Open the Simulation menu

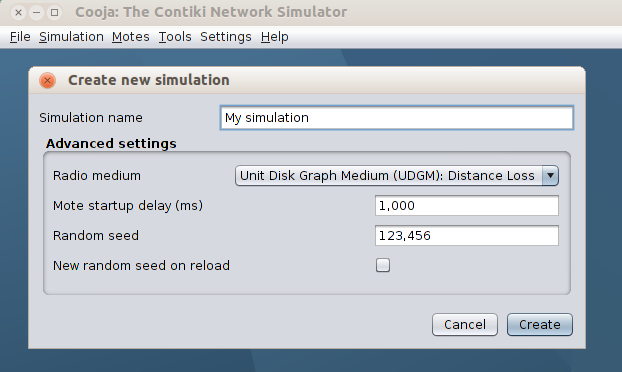[x=71, y=37]
